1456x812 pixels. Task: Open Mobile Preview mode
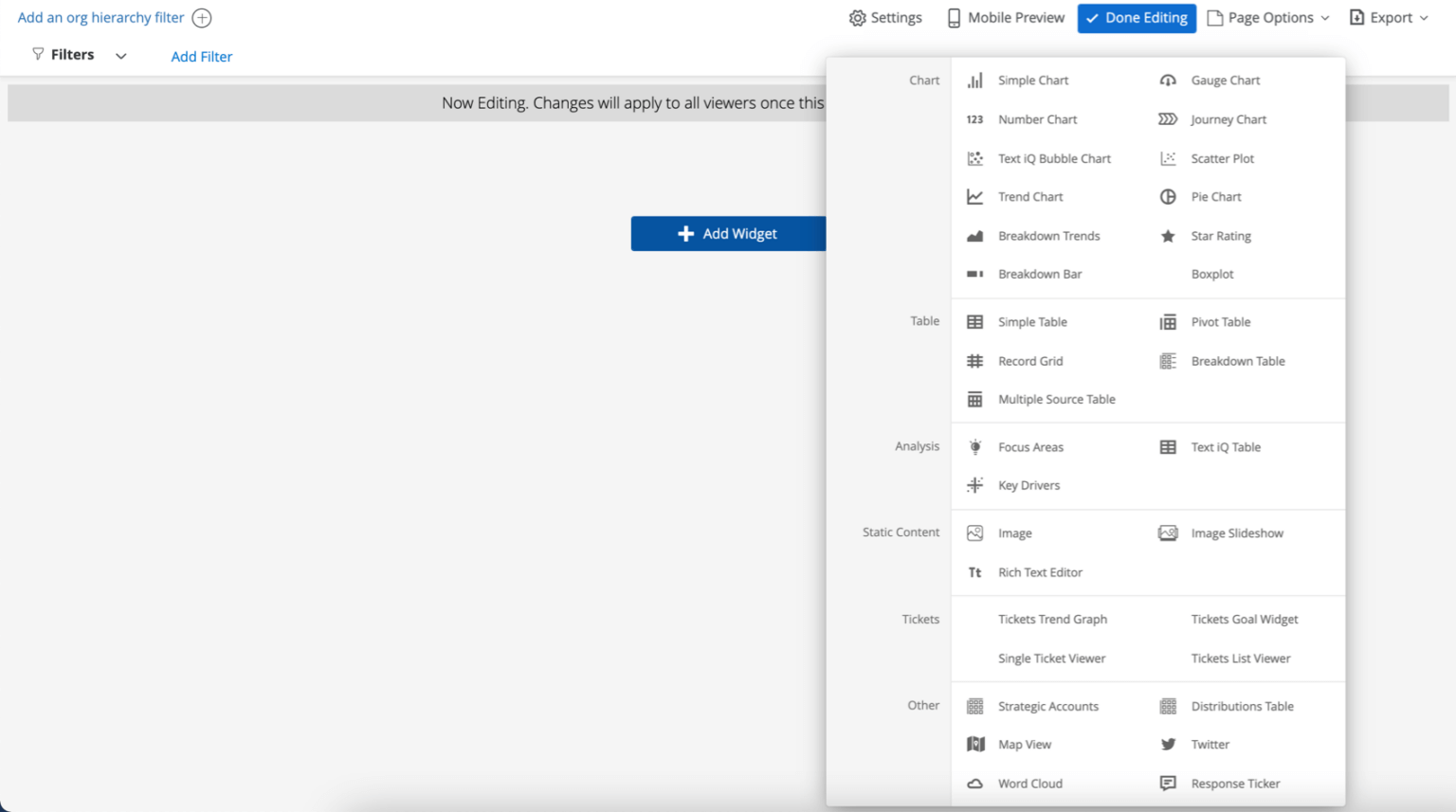[x=1005, y=17]
